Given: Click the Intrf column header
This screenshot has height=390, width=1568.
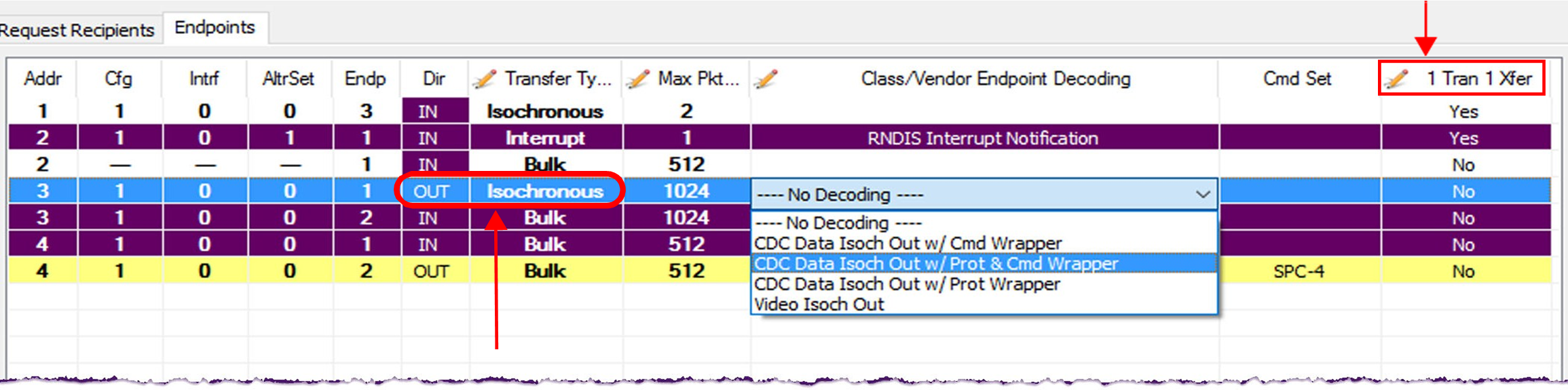Looking at the screenshot, I should point(204,79).
